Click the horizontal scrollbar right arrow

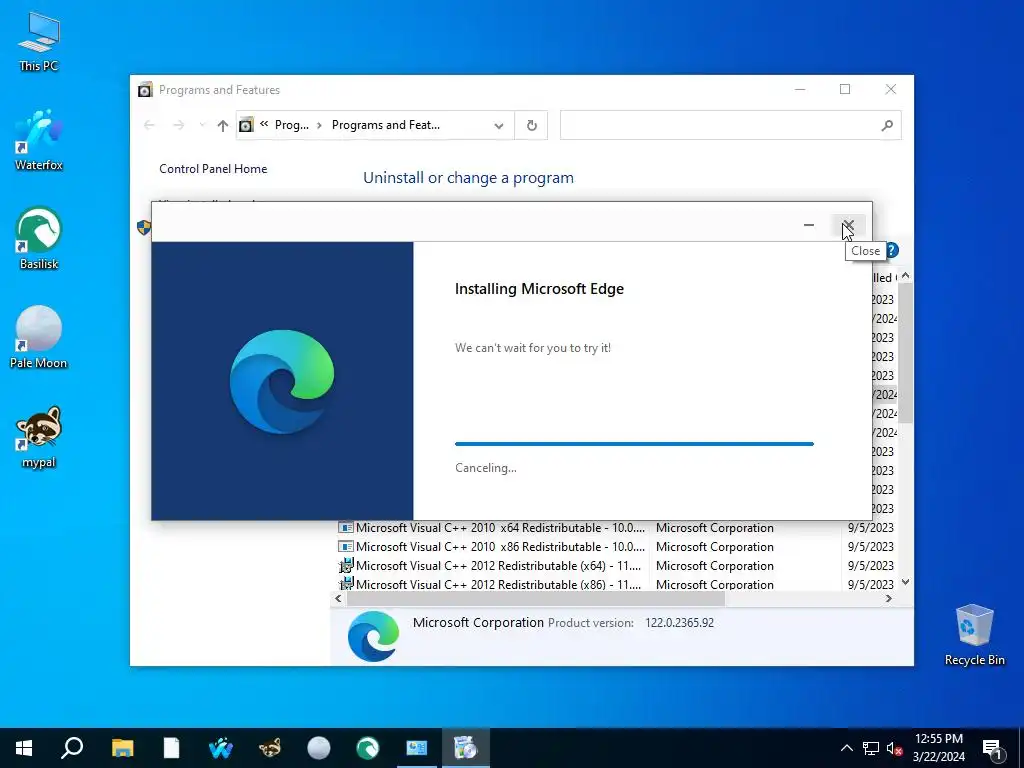tap(889, 598)
